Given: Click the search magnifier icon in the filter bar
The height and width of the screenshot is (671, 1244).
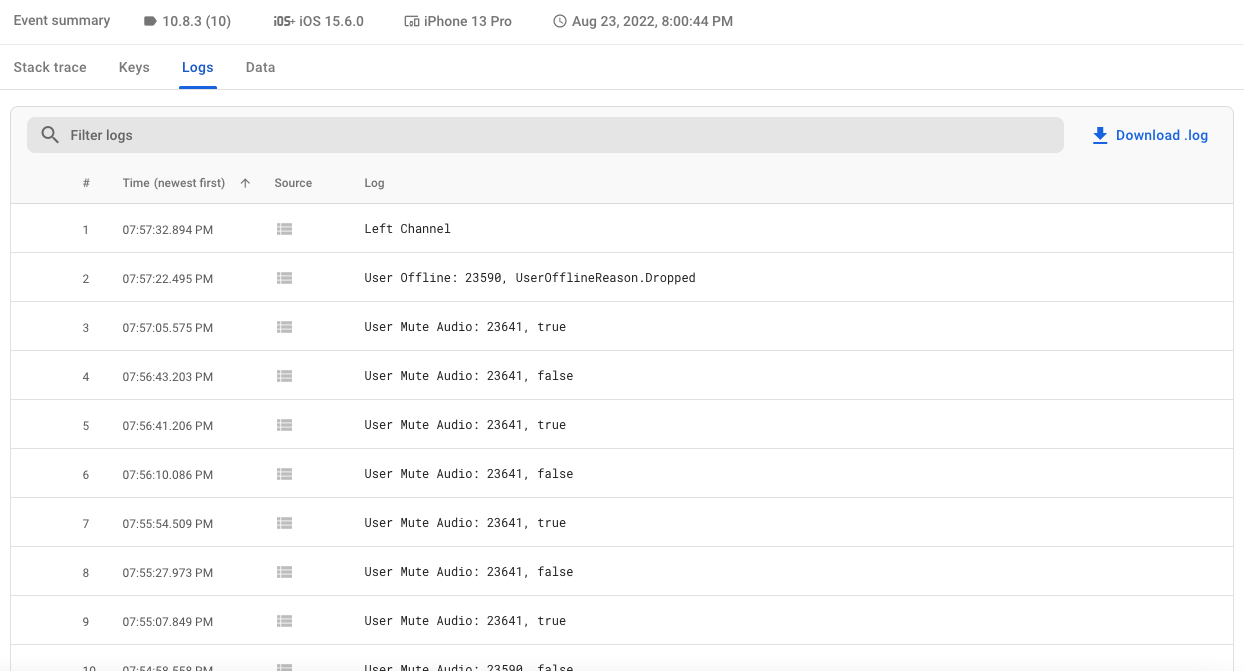Looking at the screenshot, I should 49,134.
